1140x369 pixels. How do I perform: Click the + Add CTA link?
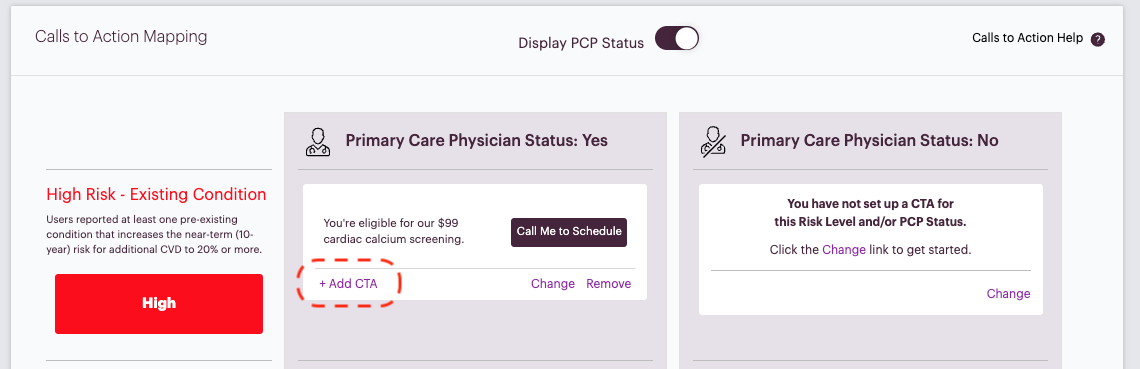[348, 284]
